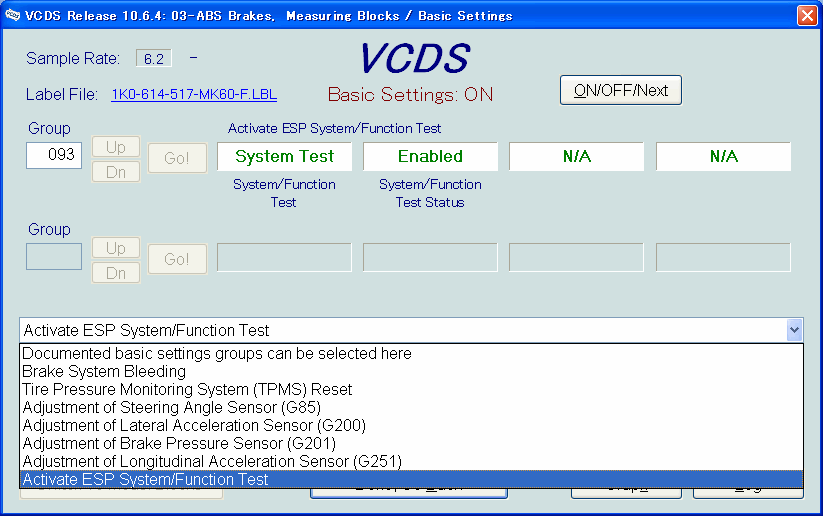Click the Basic Settings: ON status text
This screenshot has height=516, width=823.
(410, 94)
